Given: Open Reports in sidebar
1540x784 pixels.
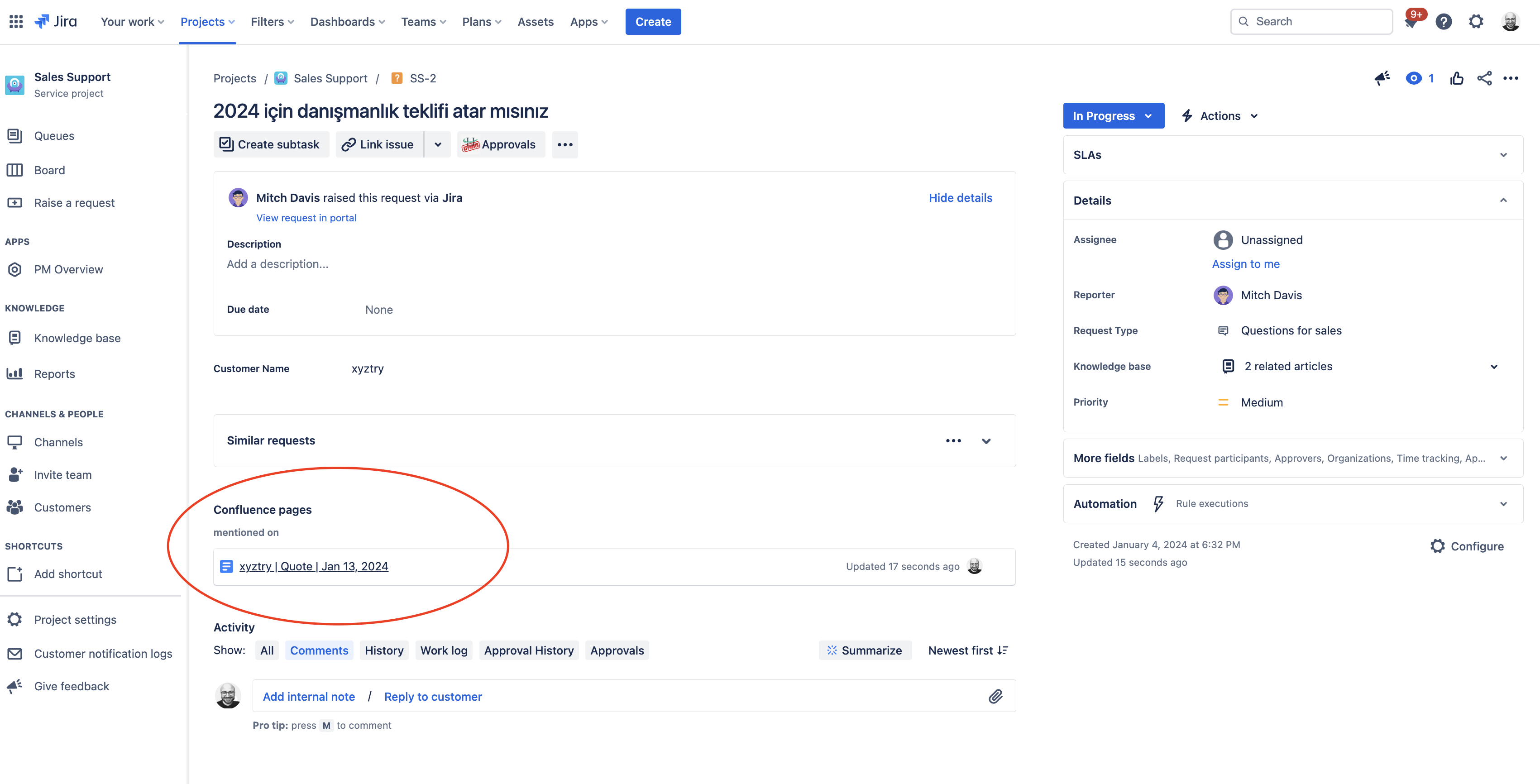Looking at the screenshot, I should pos(54,374).
